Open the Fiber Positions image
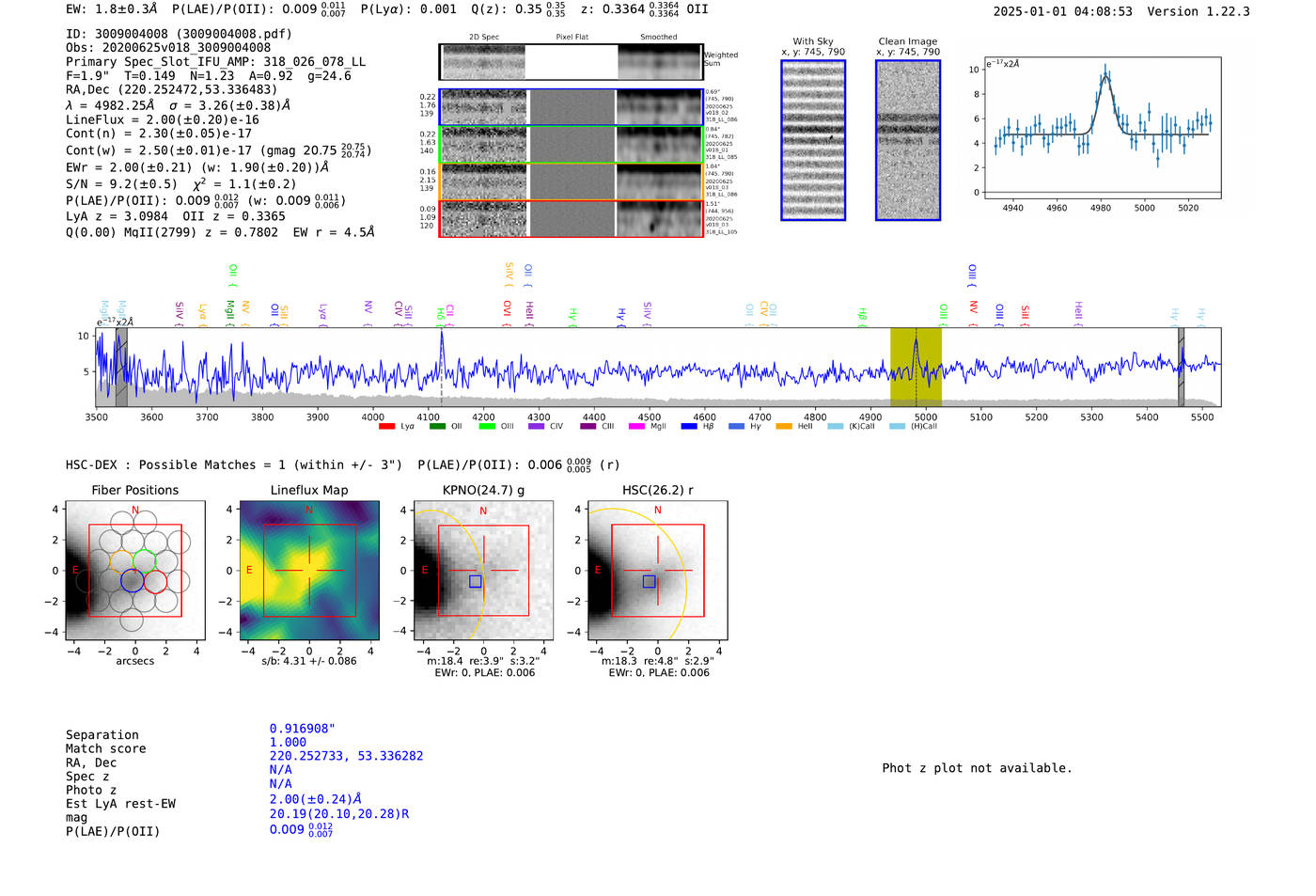Screen dimensions: 1316x896 click(134, 570)
